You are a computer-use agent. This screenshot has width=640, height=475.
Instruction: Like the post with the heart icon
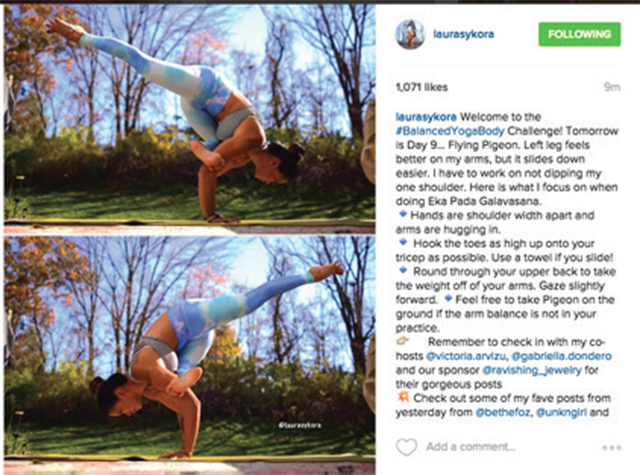[x=407, y=447]
